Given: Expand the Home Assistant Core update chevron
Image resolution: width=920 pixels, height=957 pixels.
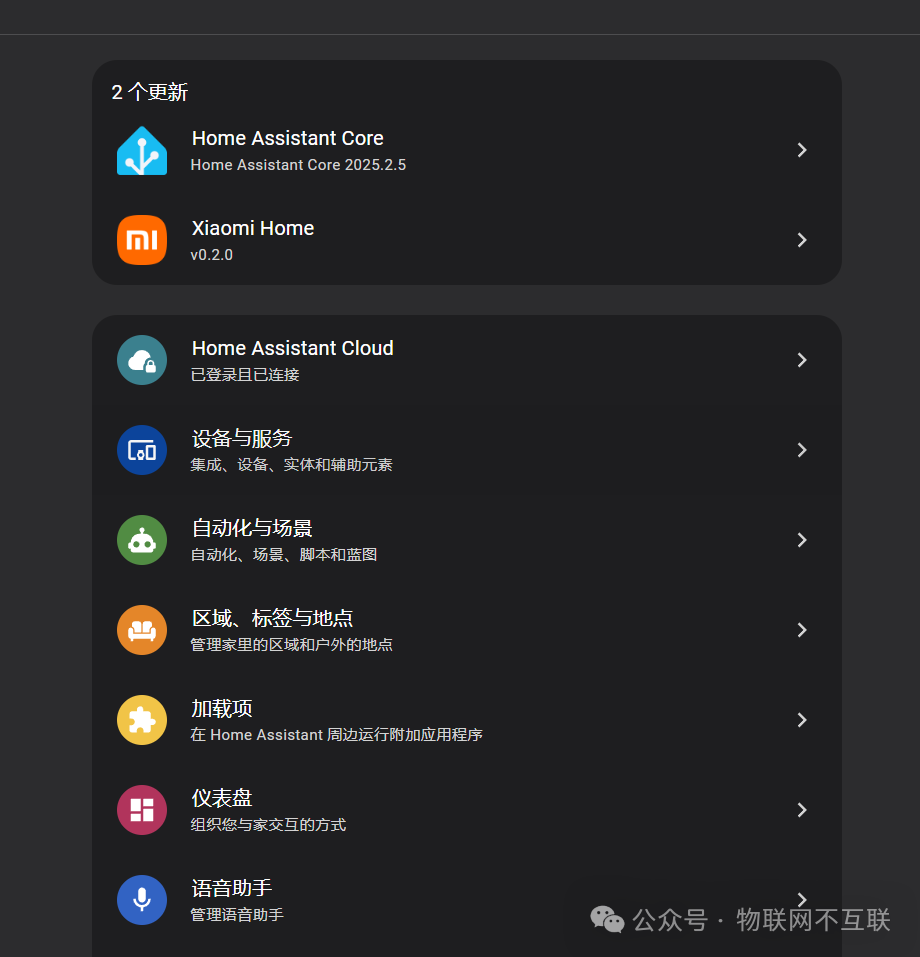Looking at the screenshot, I should click(x=802, y=150).
